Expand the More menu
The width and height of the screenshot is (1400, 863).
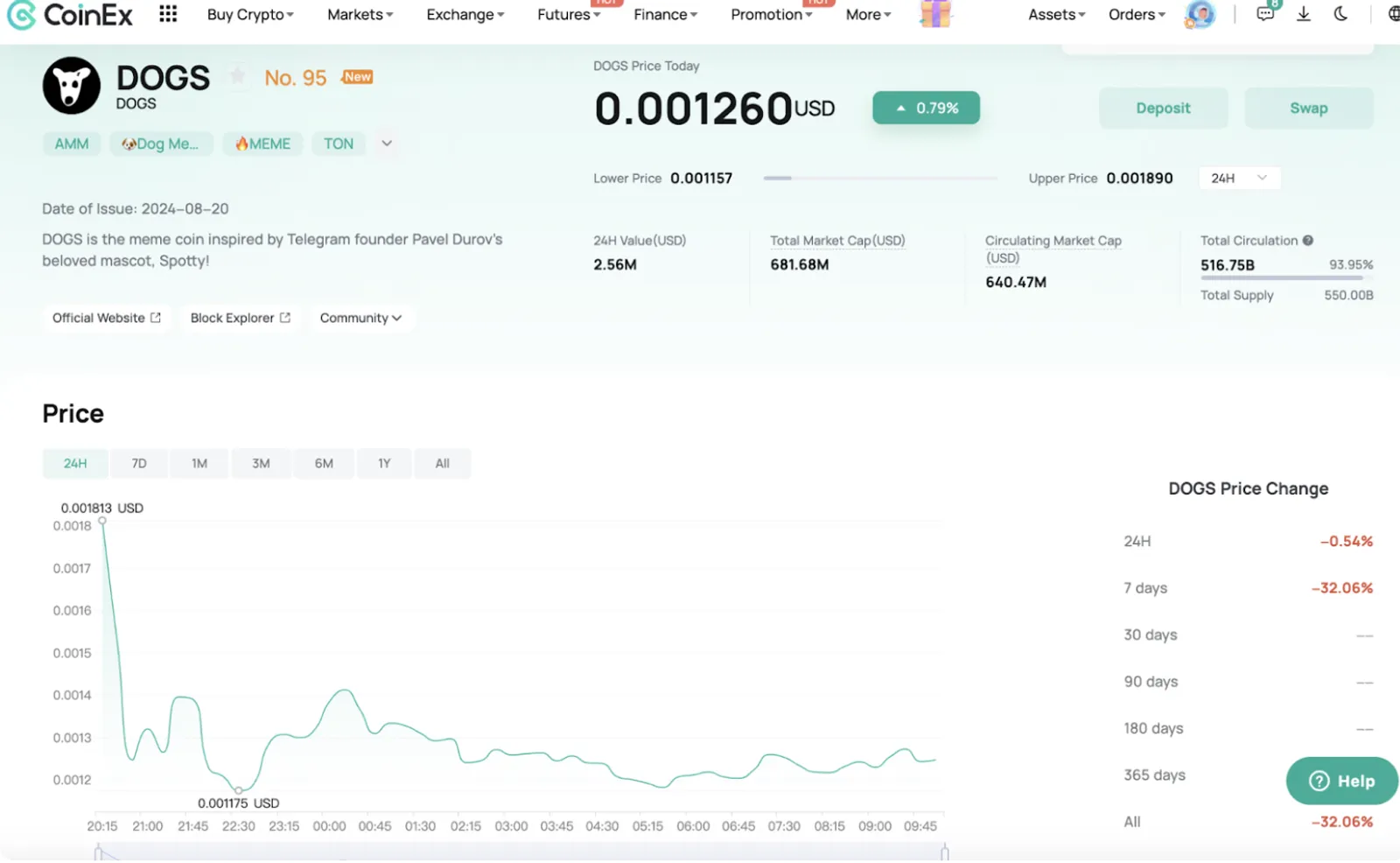[869, 15]
